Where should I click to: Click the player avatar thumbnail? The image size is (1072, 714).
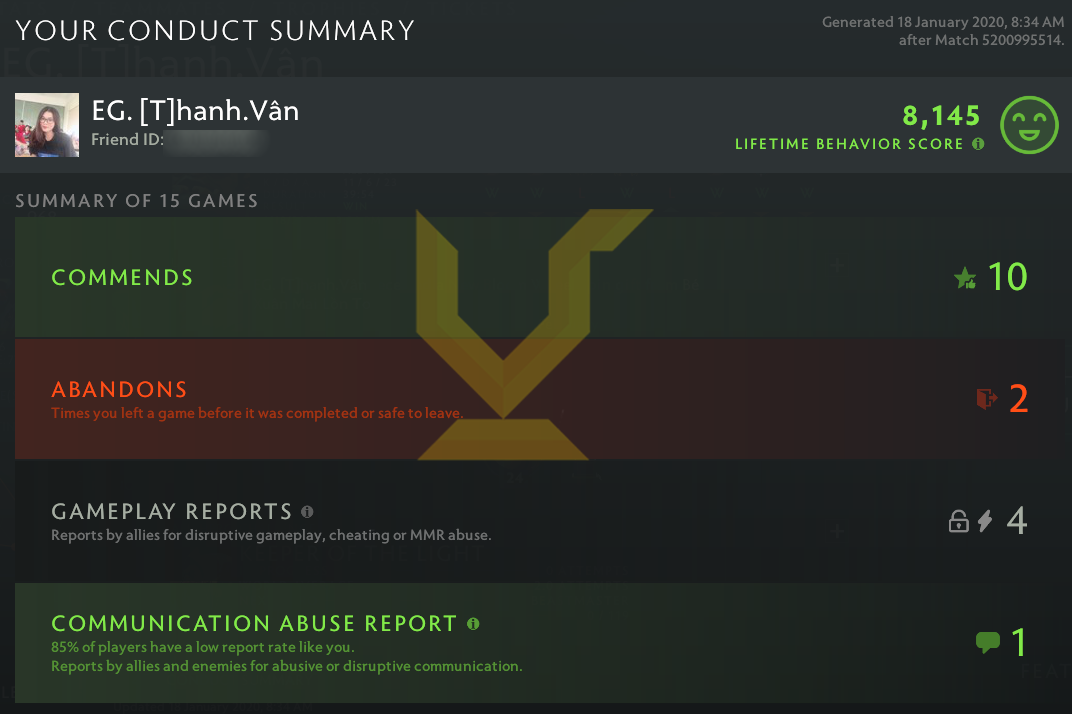point(47,125)
